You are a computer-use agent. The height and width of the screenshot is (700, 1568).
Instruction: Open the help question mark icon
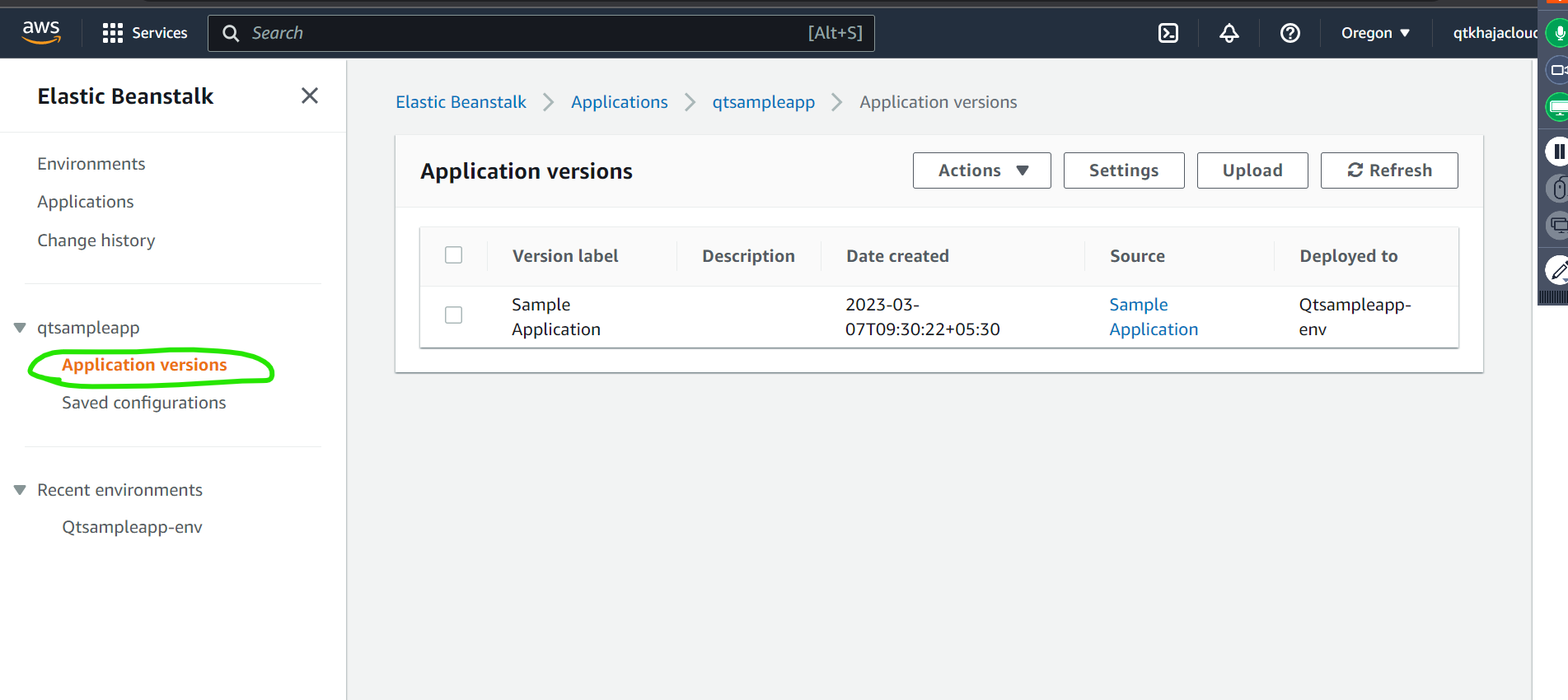click(x=1290, y=33)
